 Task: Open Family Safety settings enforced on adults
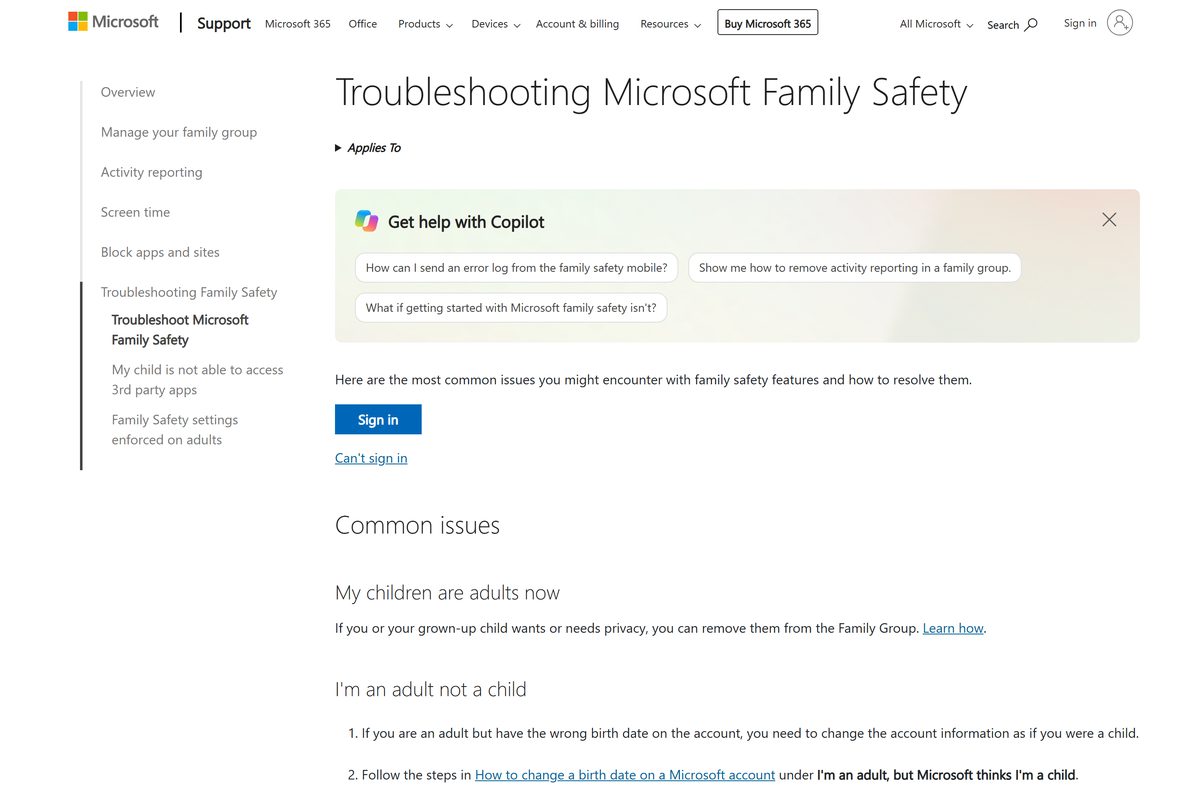click(x=175, y=430)
